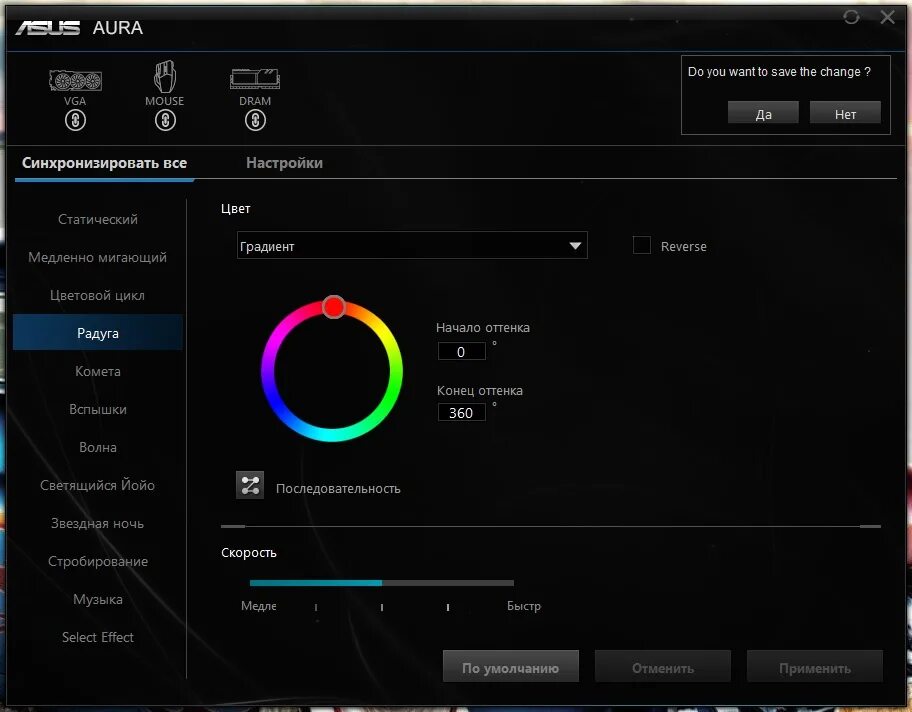Select Звездная ночь effect
This screenshot has width=912, height=712.
point(98,524)
